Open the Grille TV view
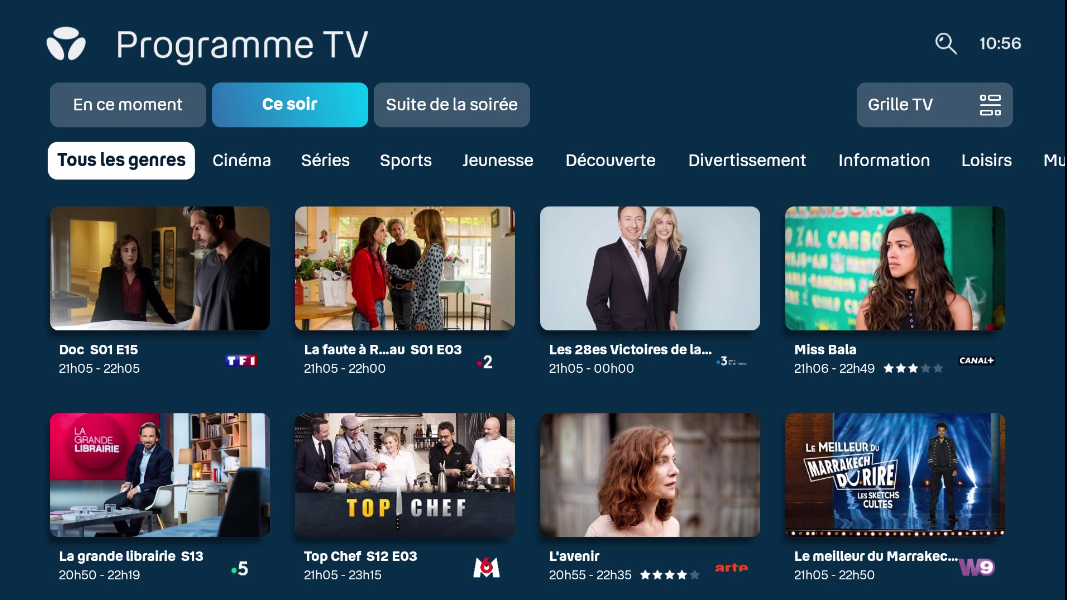The width and height of the screenshot is (1067, 600). point(934,105)
